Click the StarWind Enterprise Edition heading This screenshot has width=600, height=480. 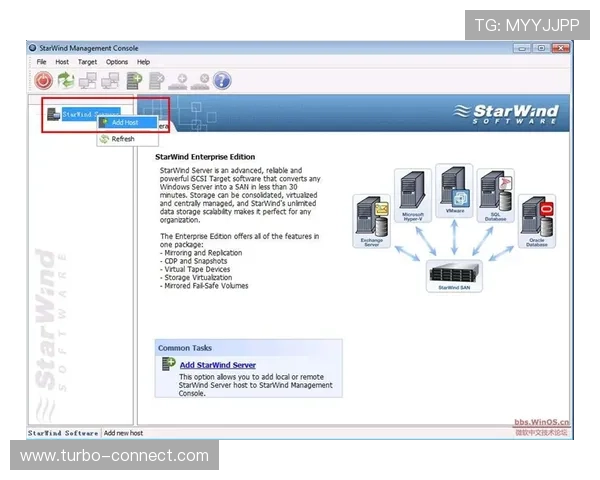(x=205, y=157)
